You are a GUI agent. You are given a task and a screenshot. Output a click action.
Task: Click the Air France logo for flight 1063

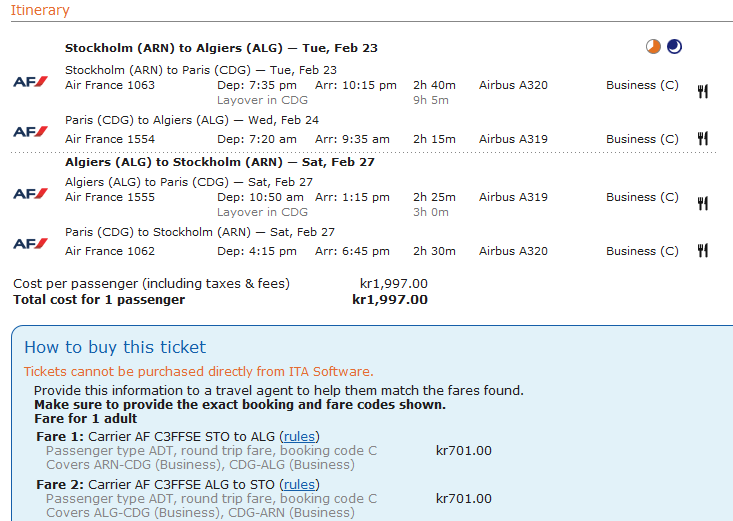pyautogui.click(x=30, y=80)
